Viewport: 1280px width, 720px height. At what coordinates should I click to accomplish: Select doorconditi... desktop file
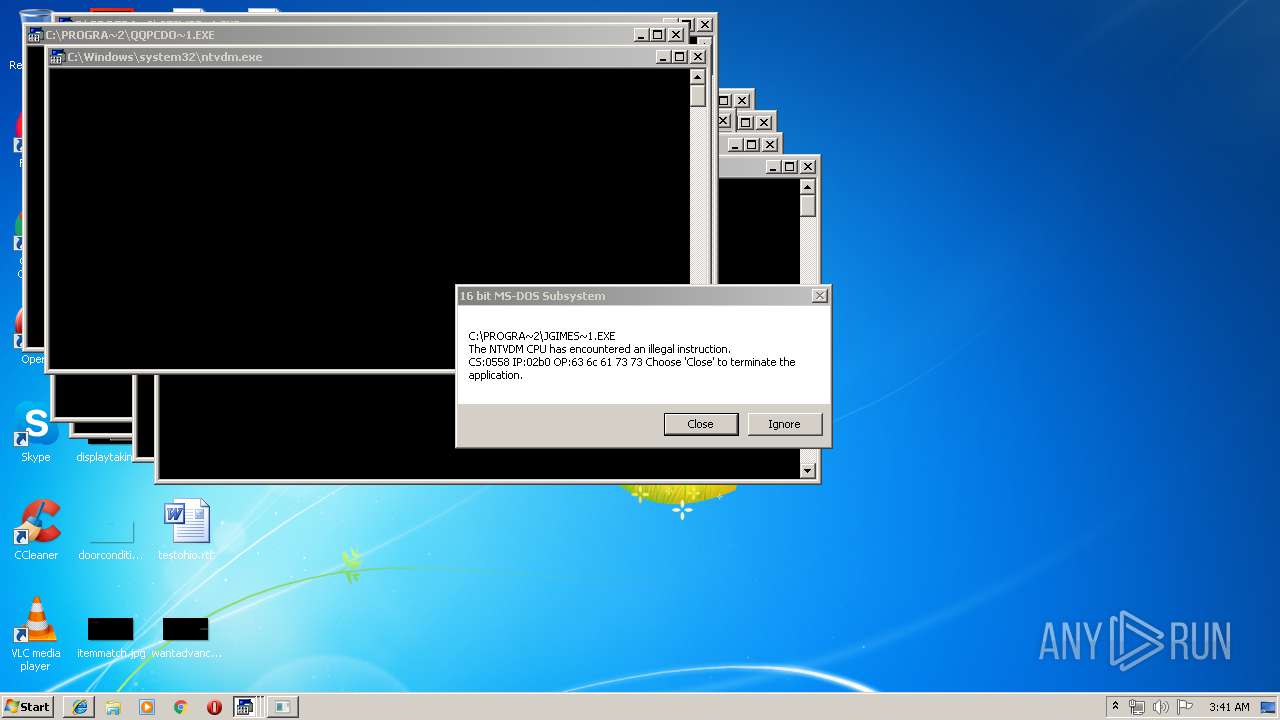(x=110, y=540)
